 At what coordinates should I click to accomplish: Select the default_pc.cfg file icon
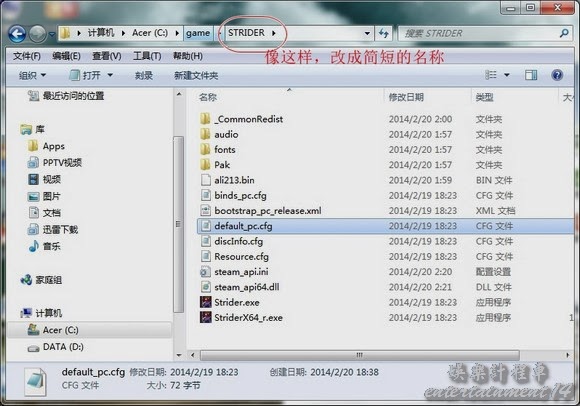205,226
